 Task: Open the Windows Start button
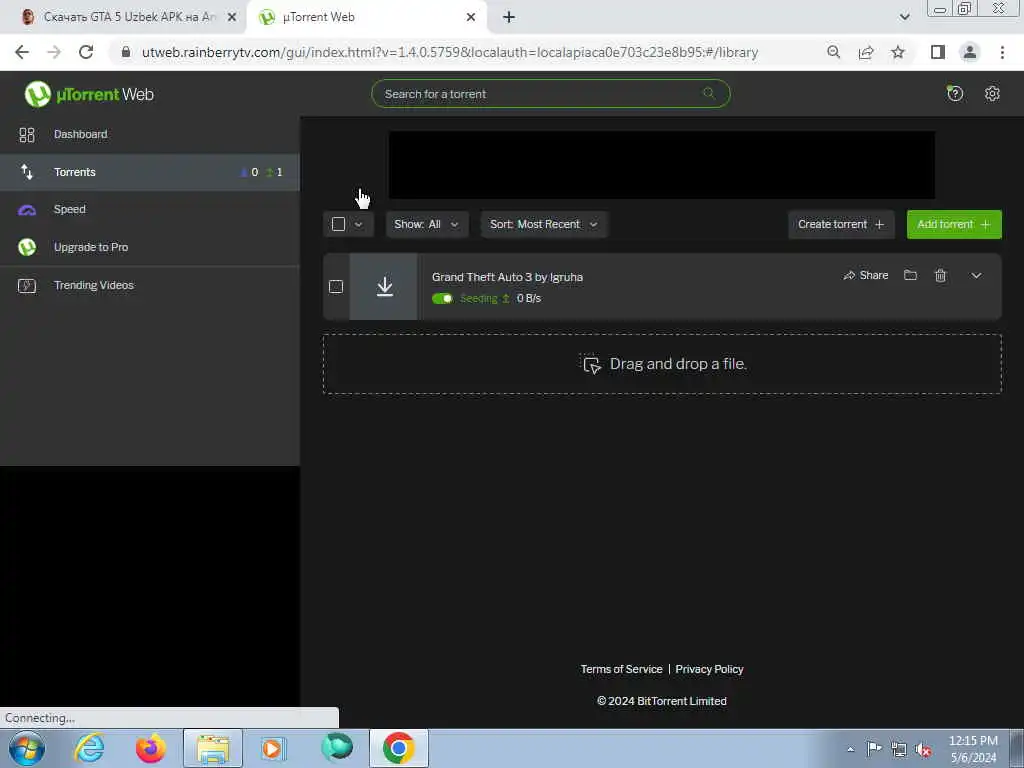point(27,748)
